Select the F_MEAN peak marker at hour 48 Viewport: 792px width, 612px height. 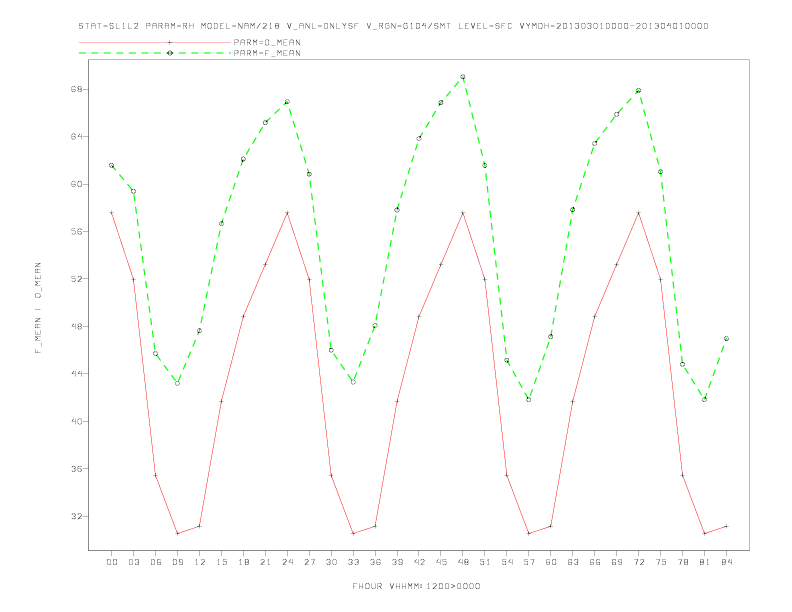pyautogui.click(x=463, y=77)
